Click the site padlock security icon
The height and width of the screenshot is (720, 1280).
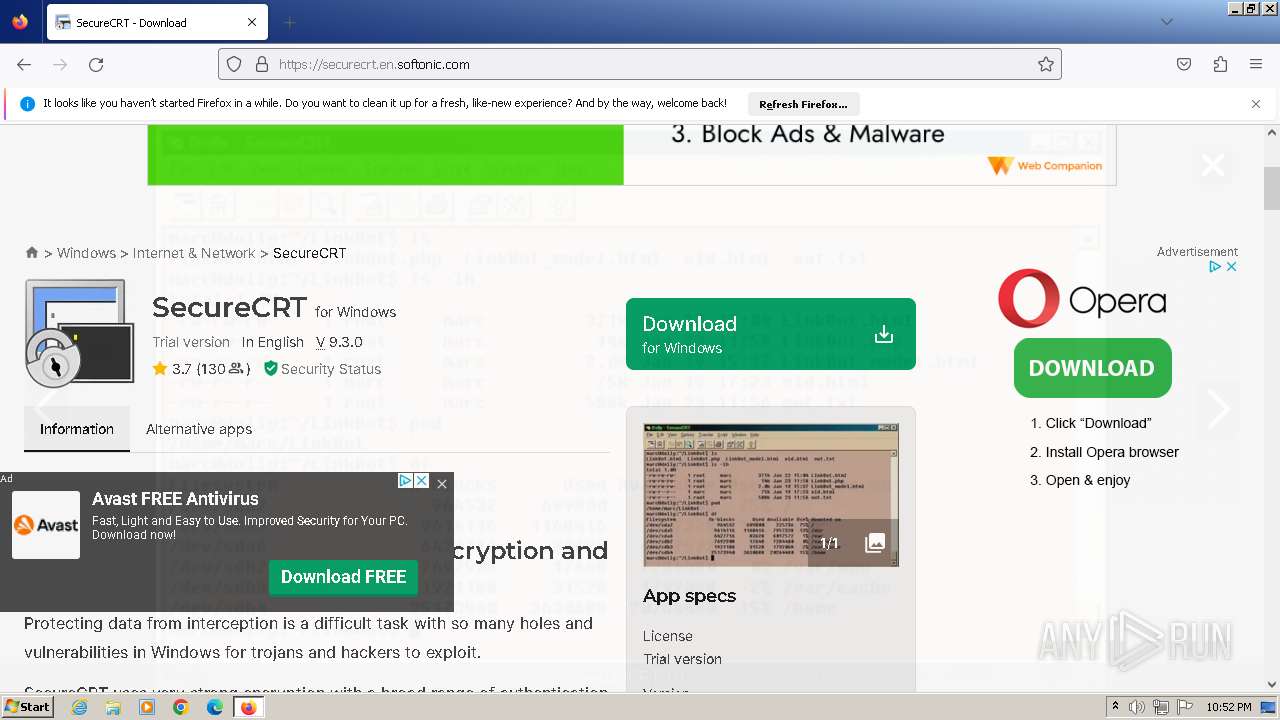[x=262, y=64]
